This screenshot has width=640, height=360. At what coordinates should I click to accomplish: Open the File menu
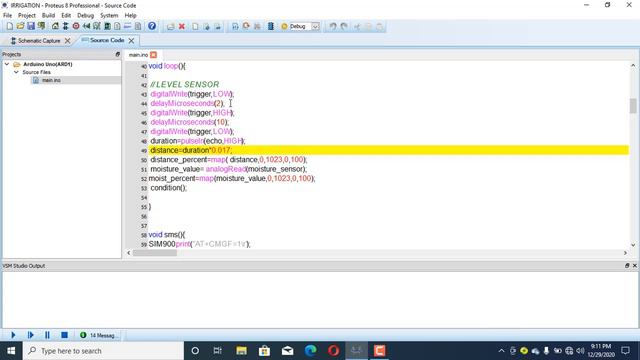pos(7,15)
